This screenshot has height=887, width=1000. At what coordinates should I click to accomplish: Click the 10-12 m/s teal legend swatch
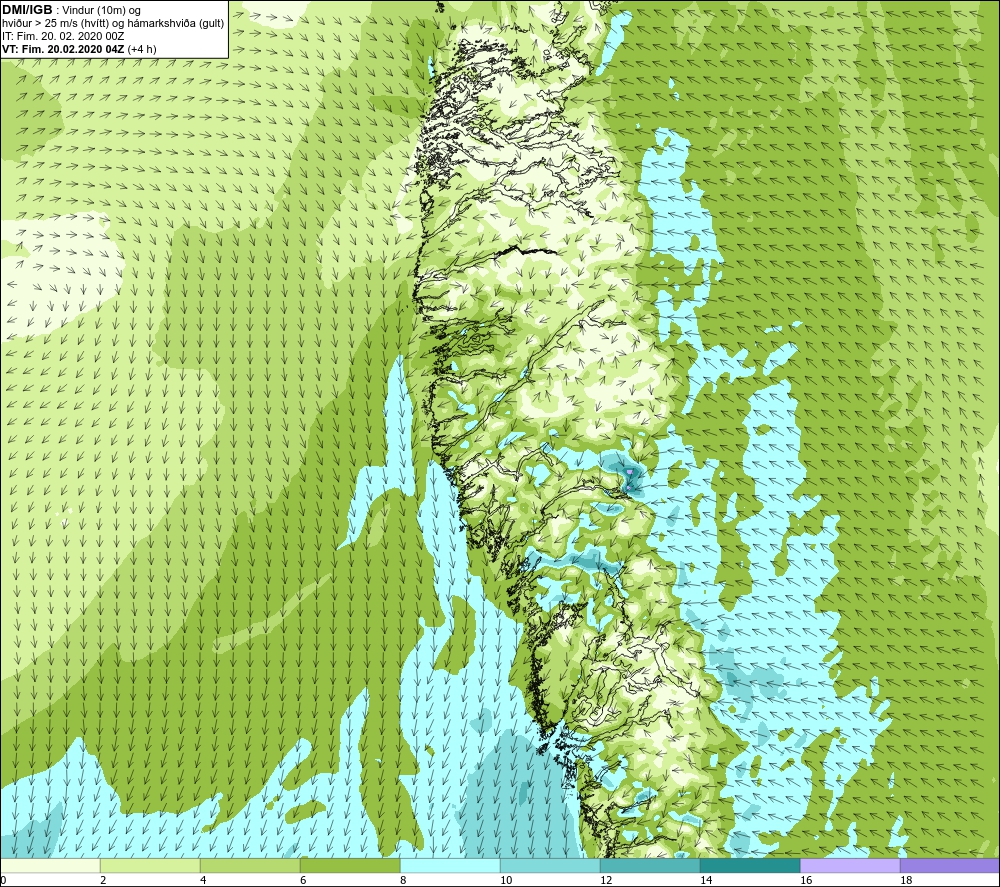[550, 865]
